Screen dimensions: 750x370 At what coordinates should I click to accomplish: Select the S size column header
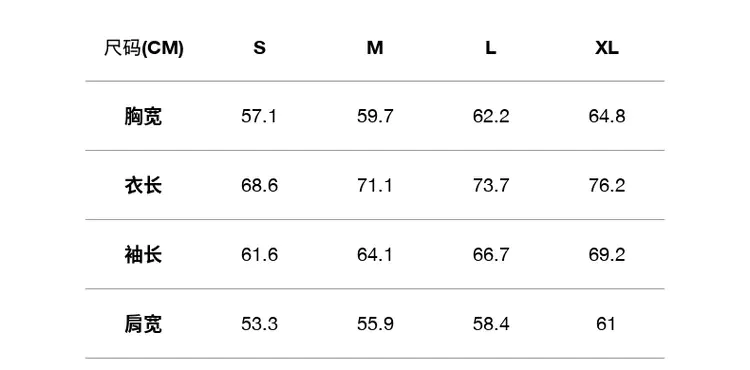[259, 48]
